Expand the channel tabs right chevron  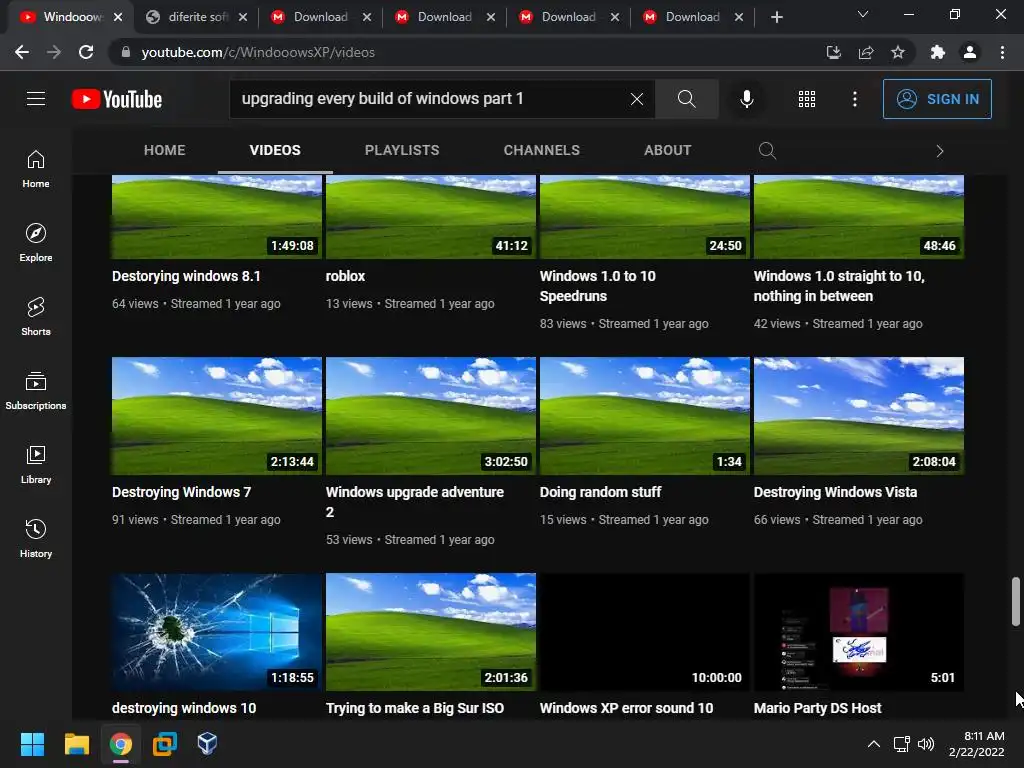tap(940, 151)
